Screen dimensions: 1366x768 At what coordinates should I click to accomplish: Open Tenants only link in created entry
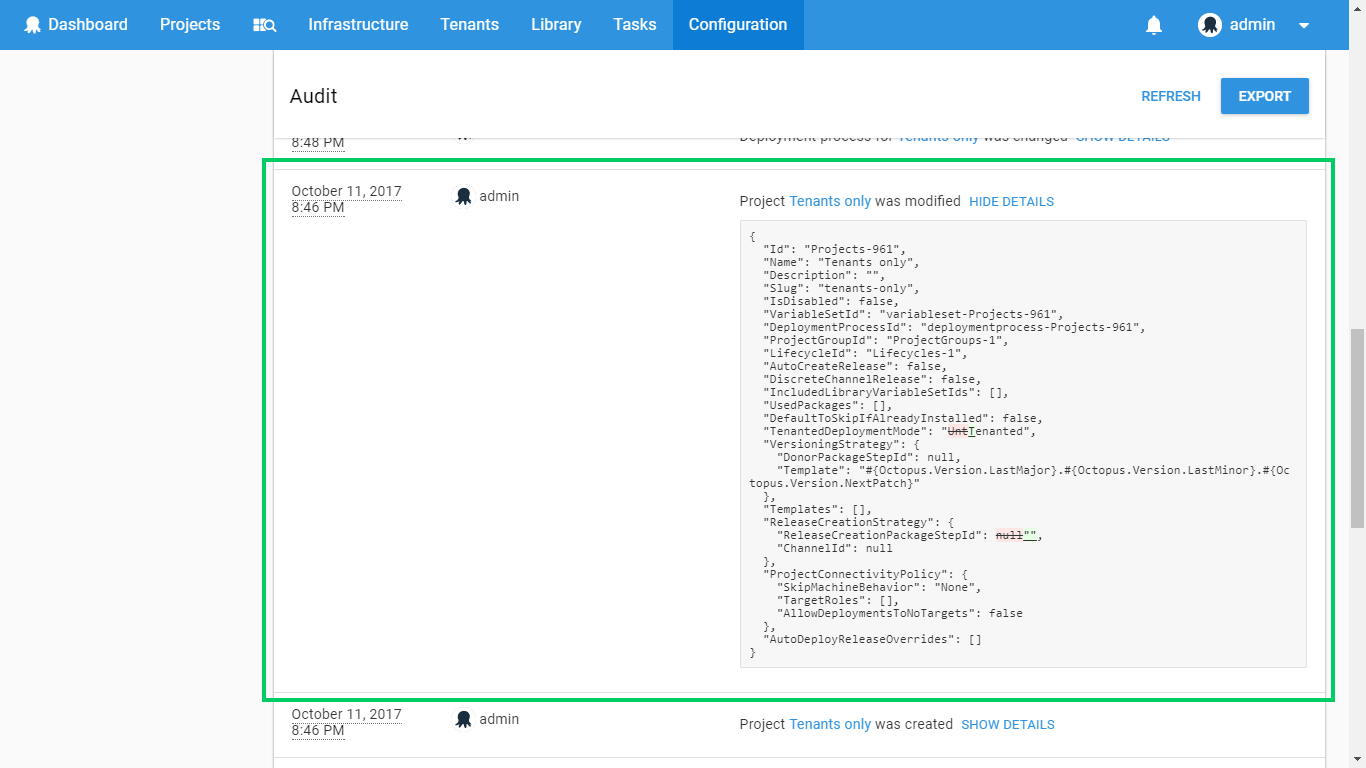(830, 724)
